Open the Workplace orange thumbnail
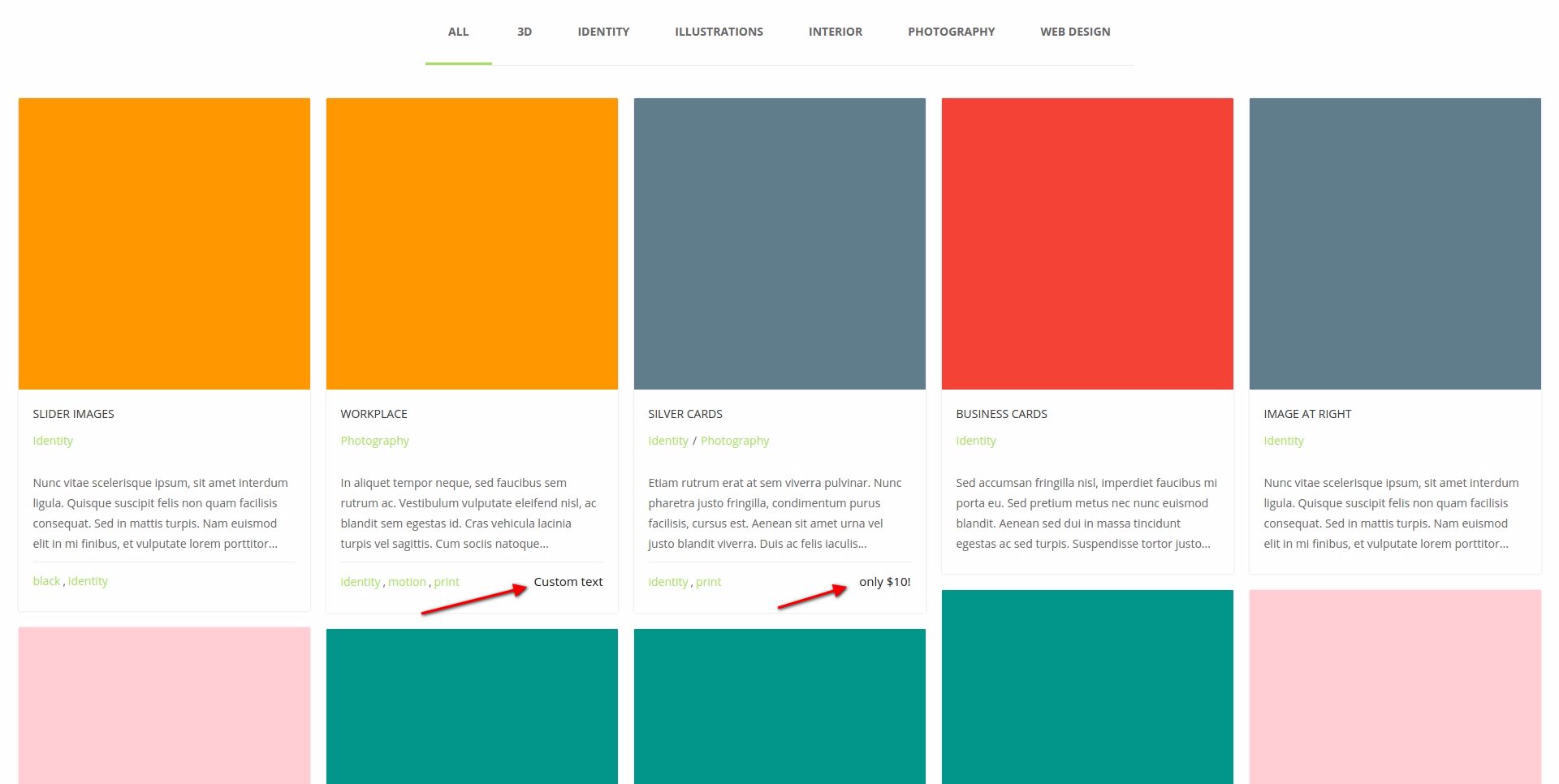Screen dimensions: 1559x784 472,243
